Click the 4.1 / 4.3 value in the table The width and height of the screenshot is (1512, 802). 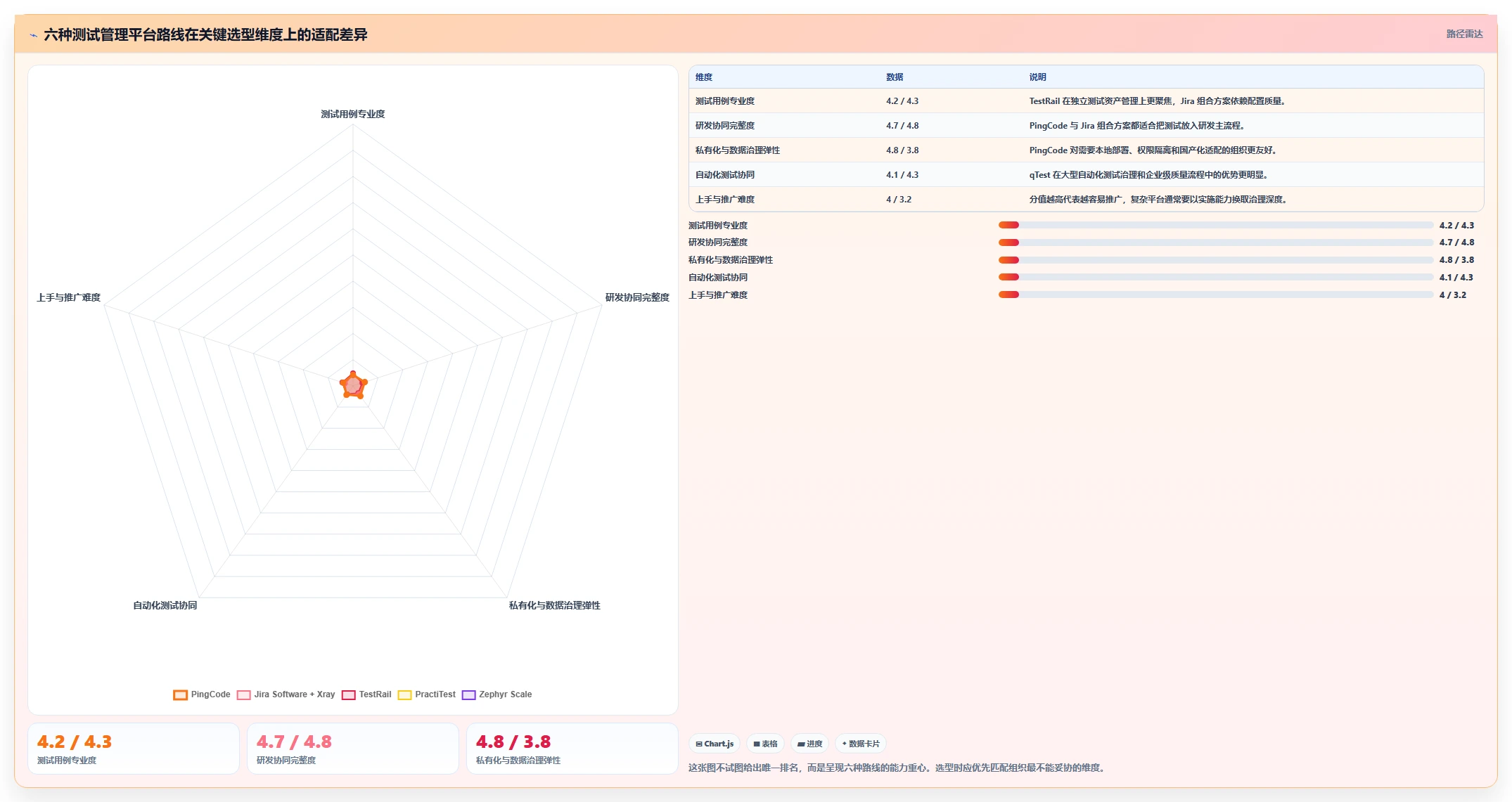[x=902, y=175]
